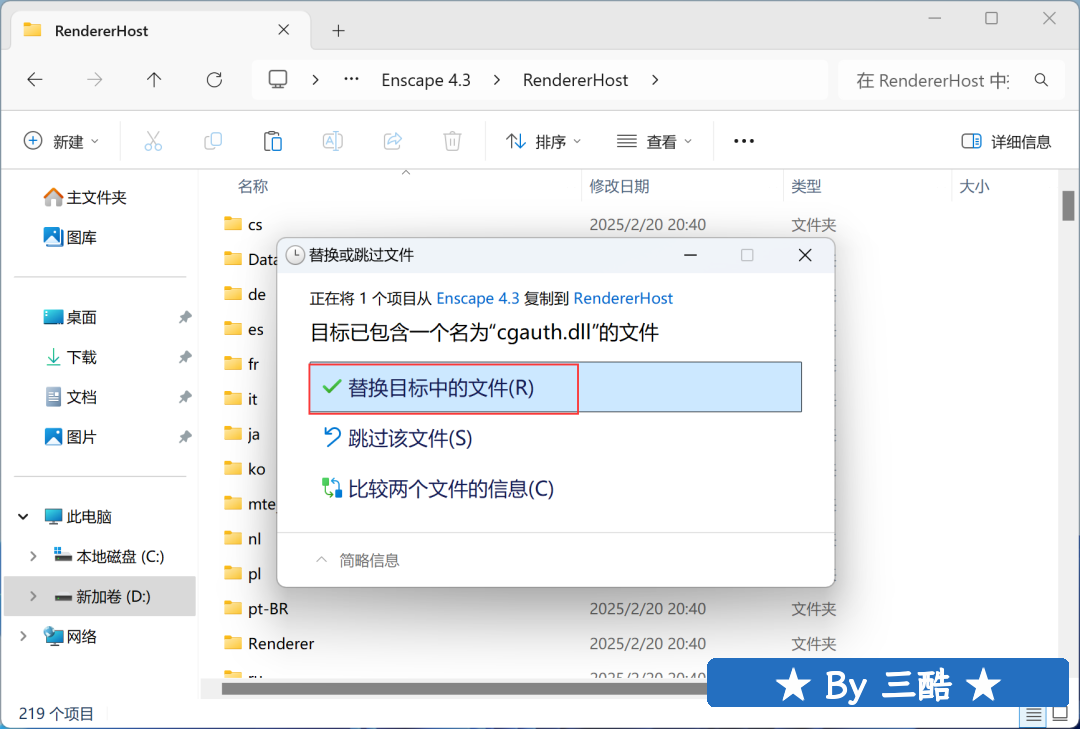Unpin 文档 from quick access
This screenshot has width=1080, height=729.
click(x=185, y=397)
